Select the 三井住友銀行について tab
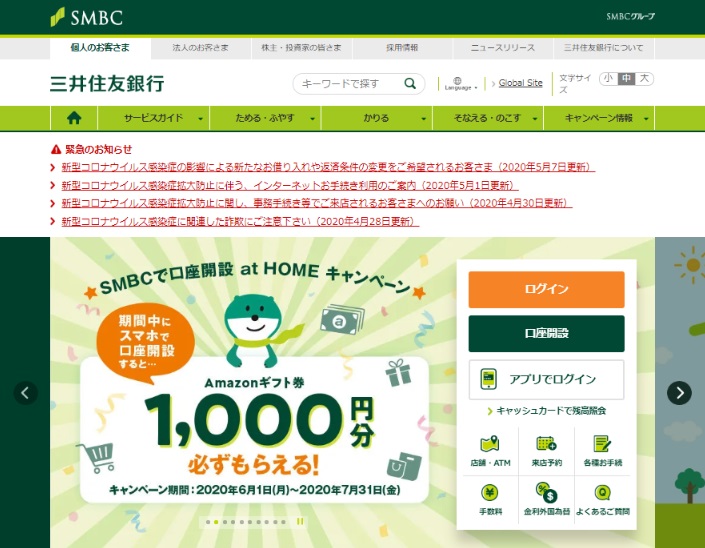Image resolution: width=705 pixels, height=548 pixels. point(603,48)
